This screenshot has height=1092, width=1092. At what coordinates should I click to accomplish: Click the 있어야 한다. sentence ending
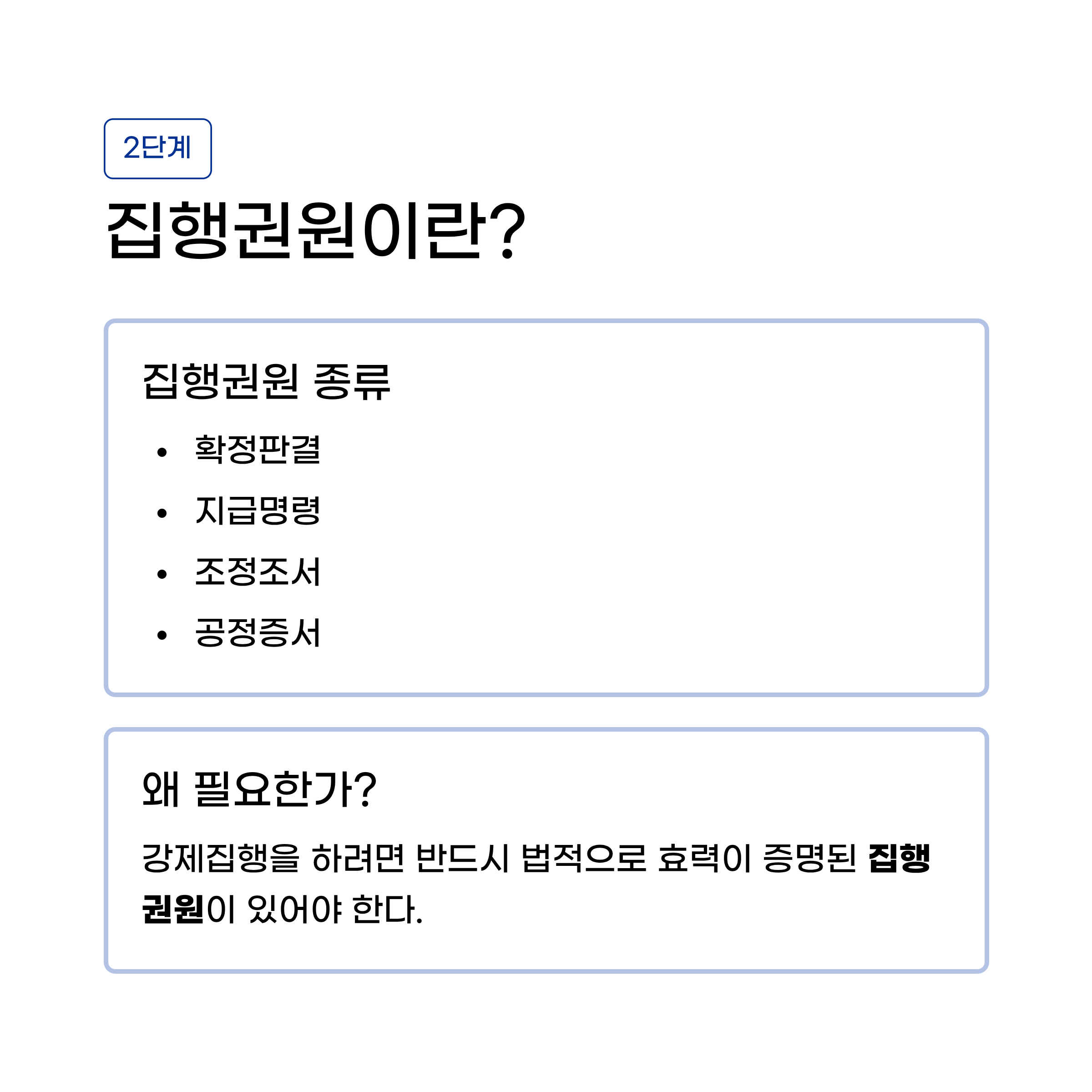click(x=336, y=910)
